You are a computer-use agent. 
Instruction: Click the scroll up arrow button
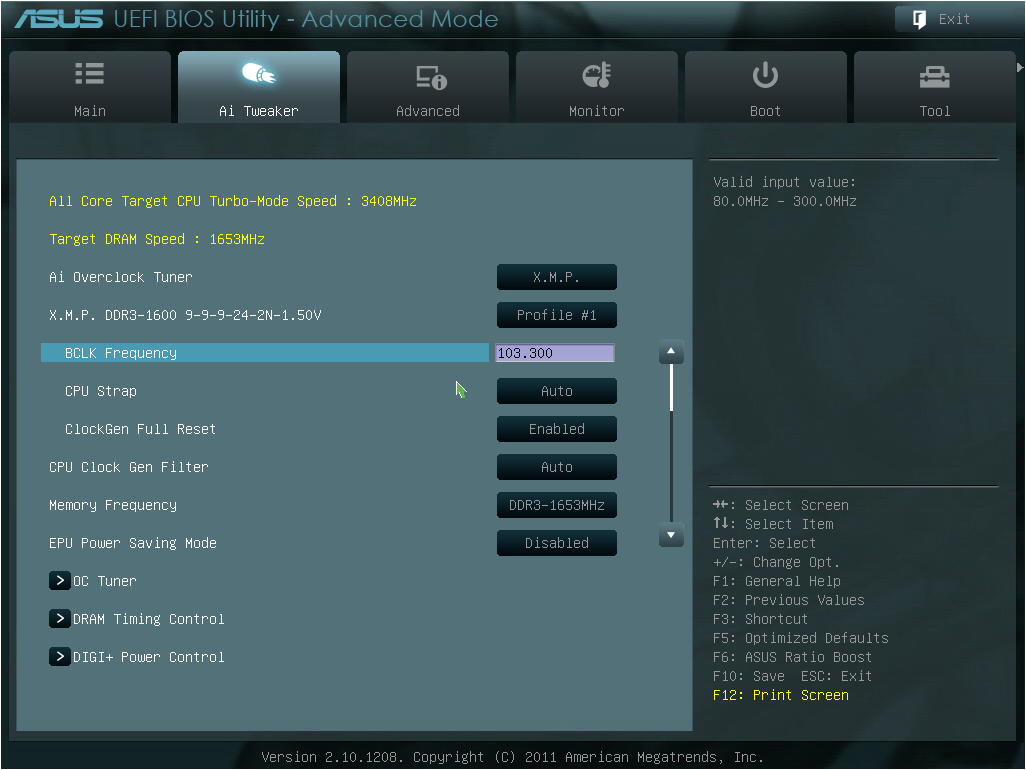pos(671,352)
